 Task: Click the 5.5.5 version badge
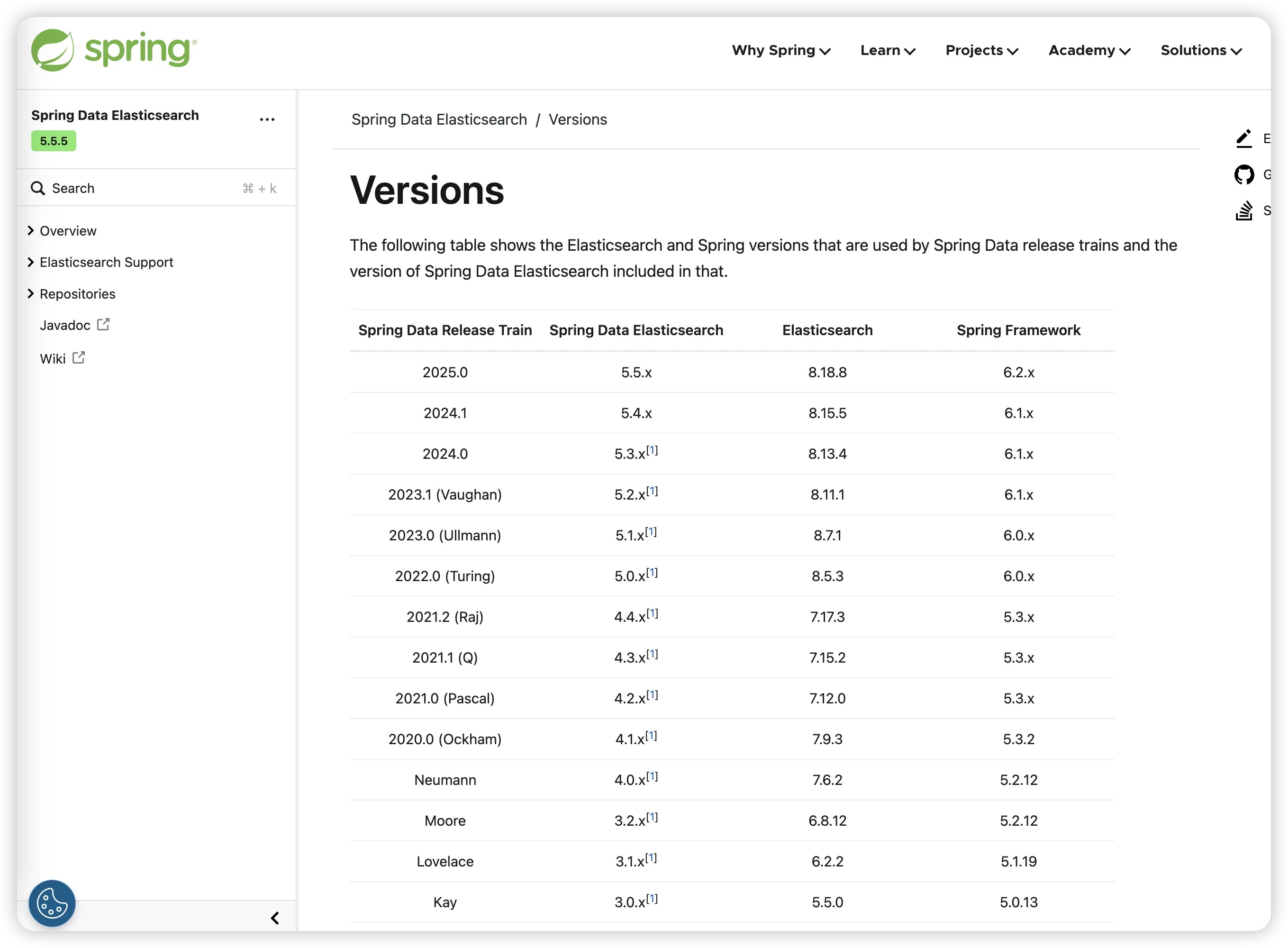54,141
